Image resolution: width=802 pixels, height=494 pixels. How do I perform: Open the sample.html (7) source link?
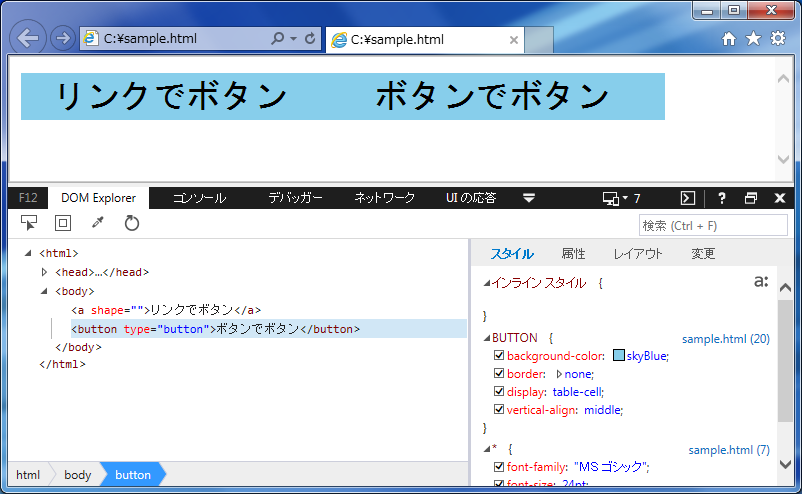tap(729, 450)
